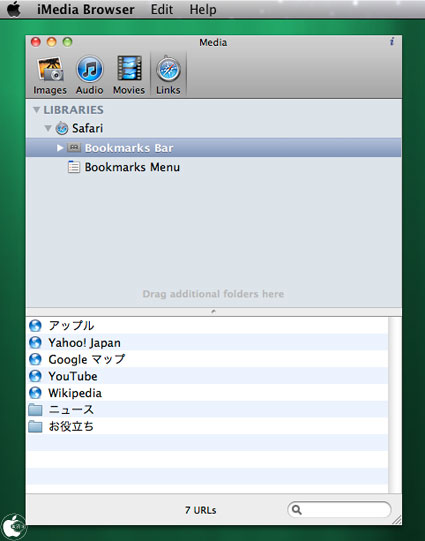
Task: Select the Movies filmstrip icon
Action: [129, 69]
